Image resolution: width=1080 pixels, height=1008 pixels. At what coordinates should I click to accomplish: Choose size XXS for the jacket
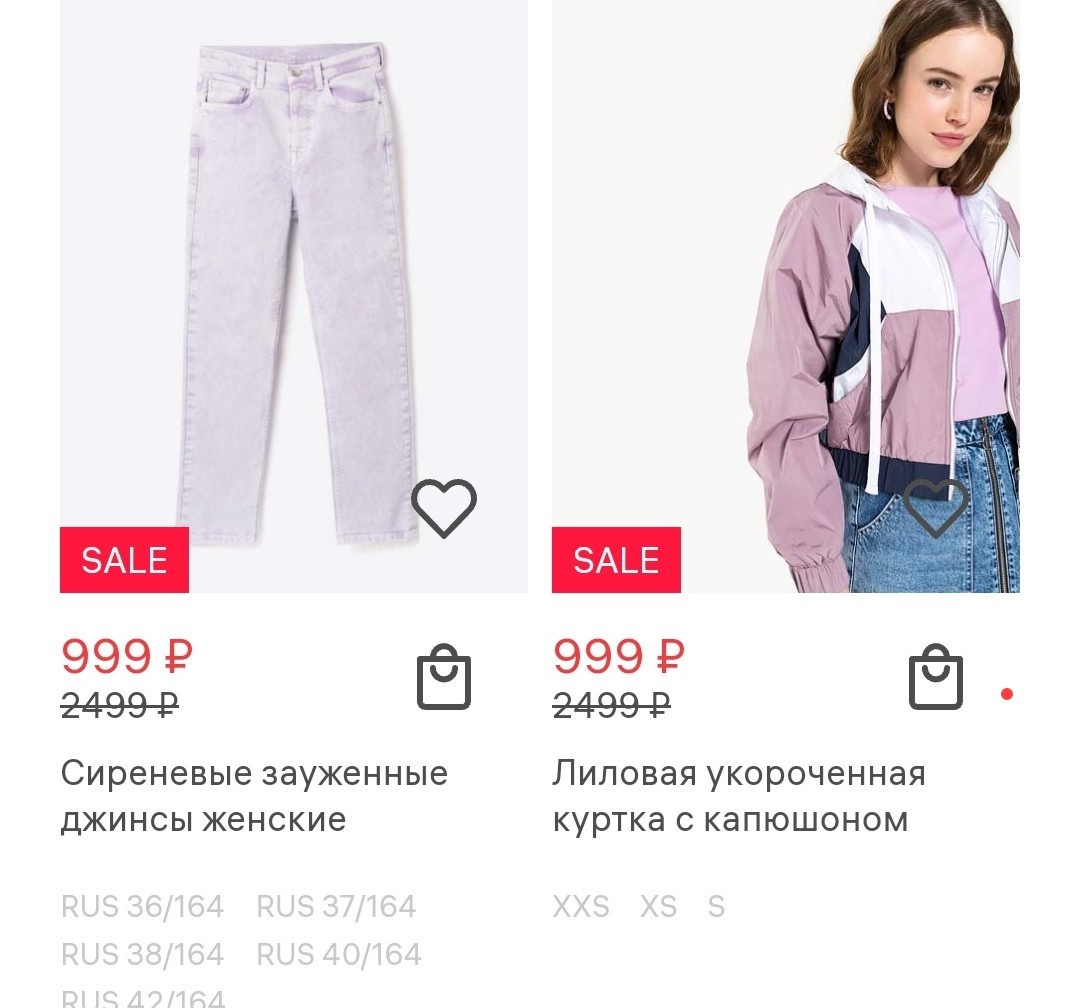pyautogui.click(x=581, y=906)
